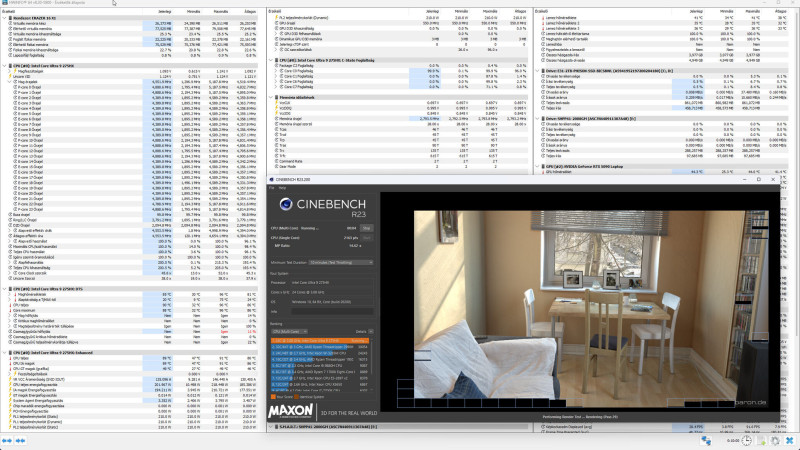The width and height of the screenshot is (800, 450).
Task: Select the Intel Xeon CPU E5-2697 v2 ranking row
Action: (x=319, y=378)
